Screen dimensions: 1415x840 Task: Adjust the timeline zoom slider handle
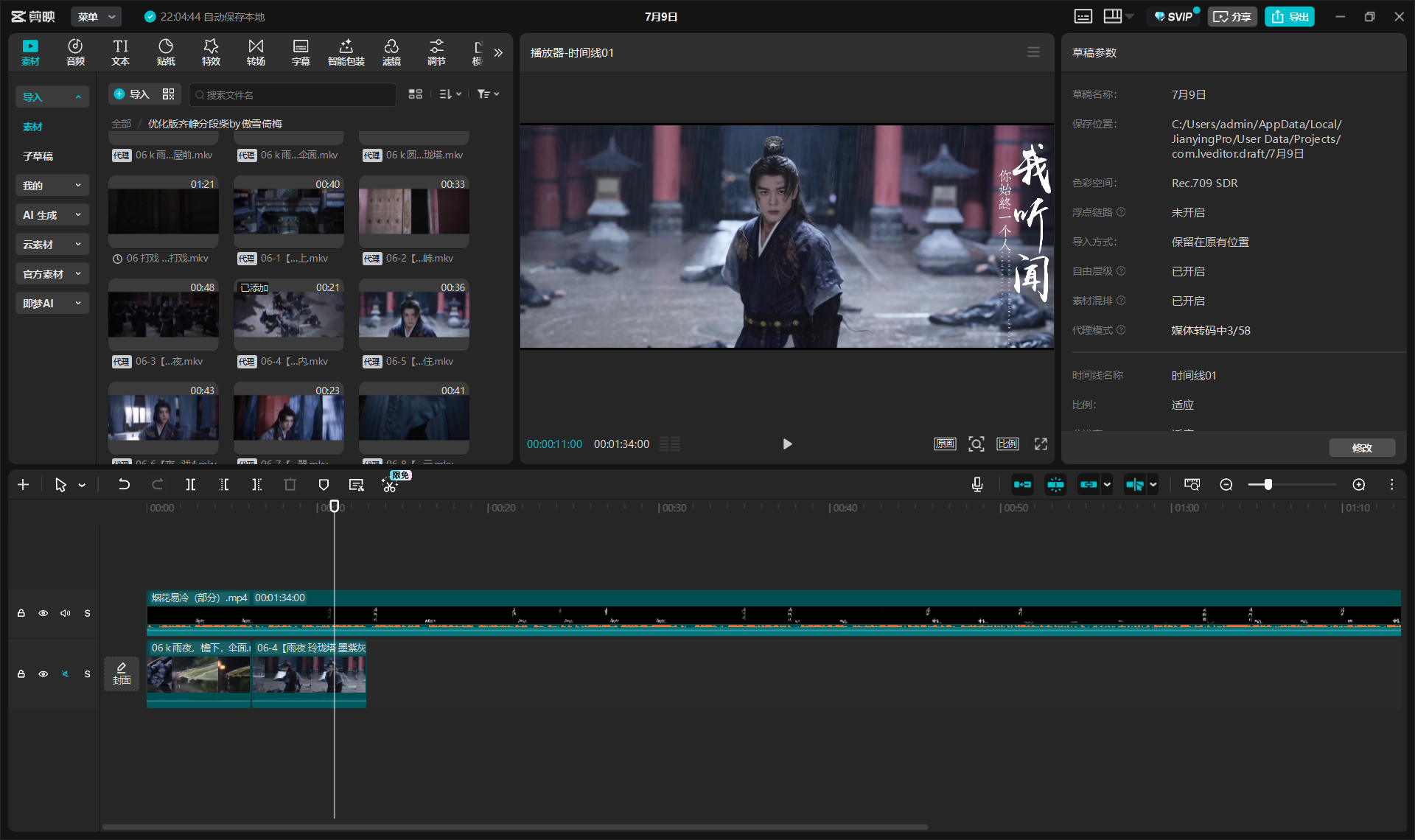point(1268,484)
